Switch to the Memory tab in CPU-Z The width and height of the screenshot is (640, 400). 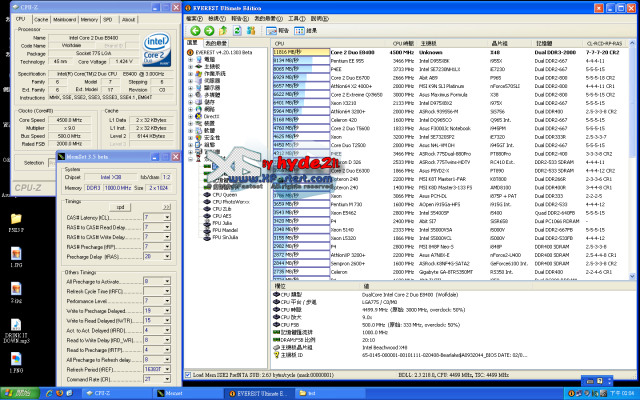tap(89, 20)
